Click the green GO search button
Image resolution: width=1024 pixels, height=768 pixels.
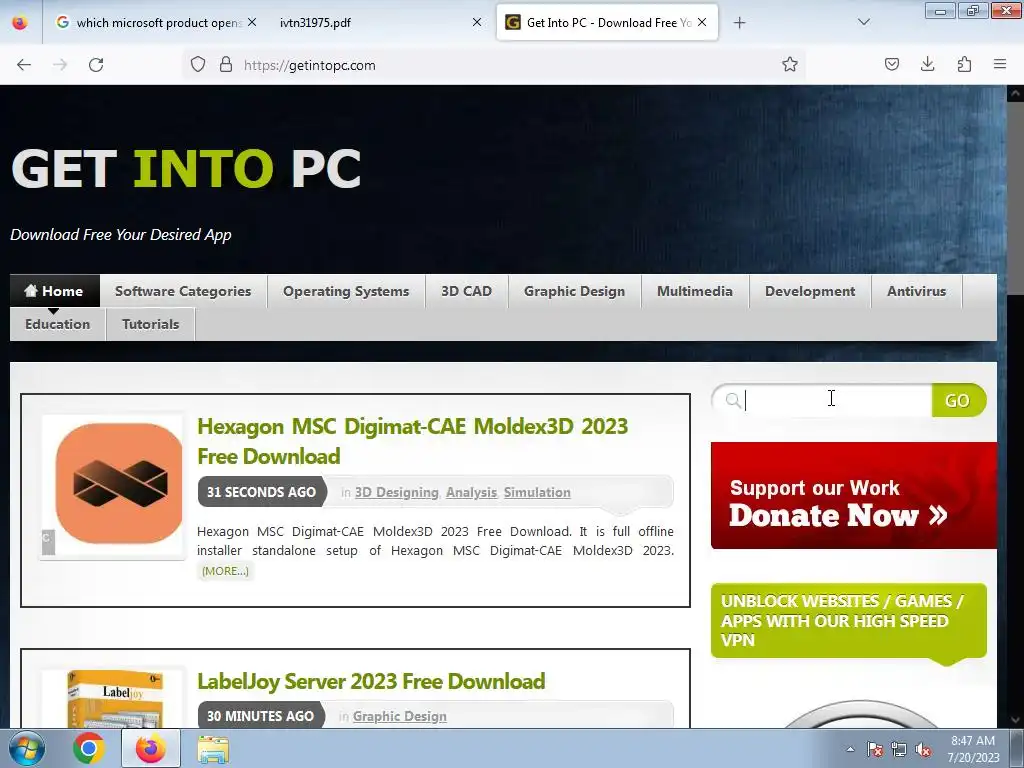click(958, 400)
